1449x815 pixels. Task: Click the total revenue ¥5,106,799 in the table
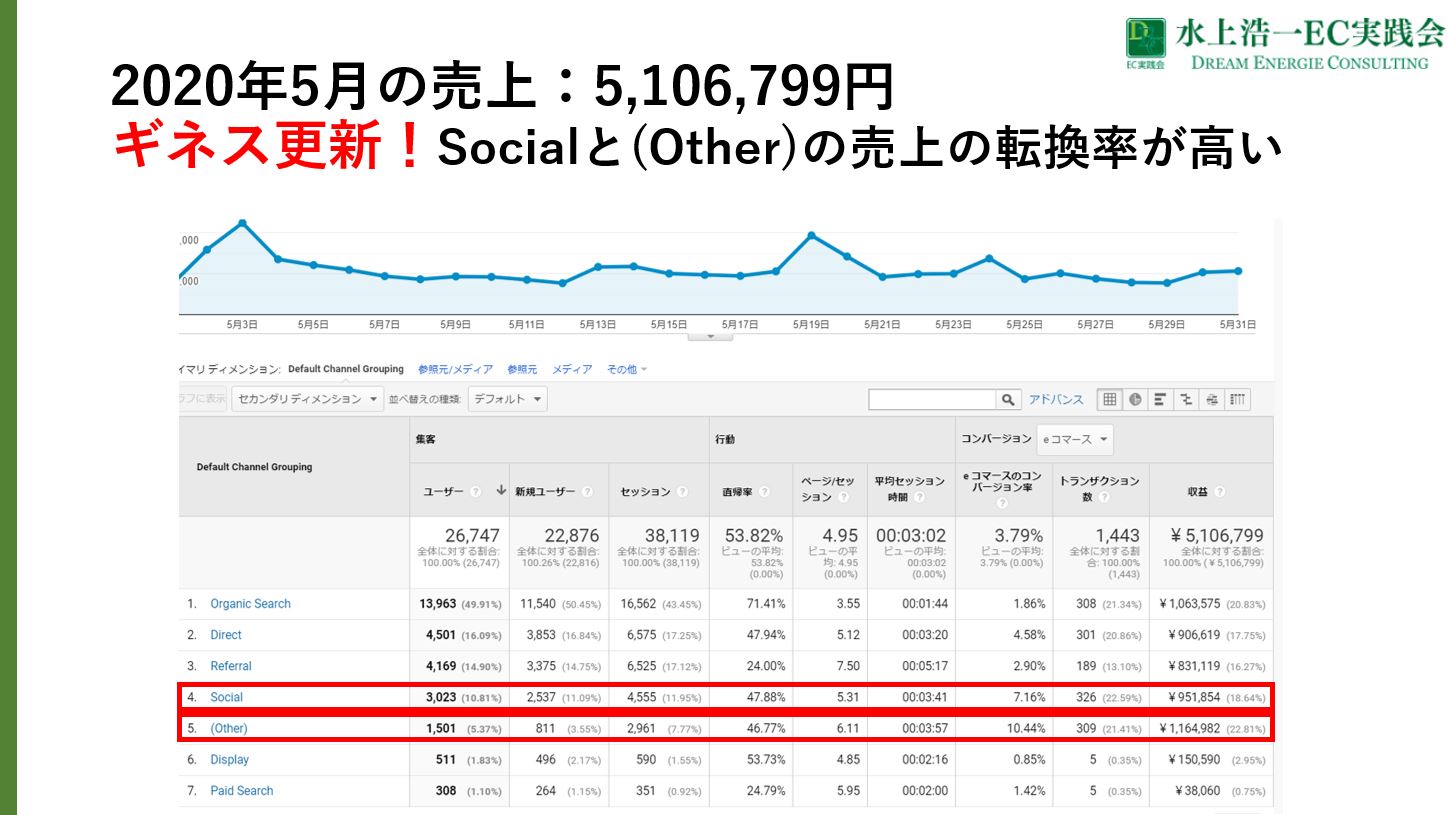[x=1217, y=536]
